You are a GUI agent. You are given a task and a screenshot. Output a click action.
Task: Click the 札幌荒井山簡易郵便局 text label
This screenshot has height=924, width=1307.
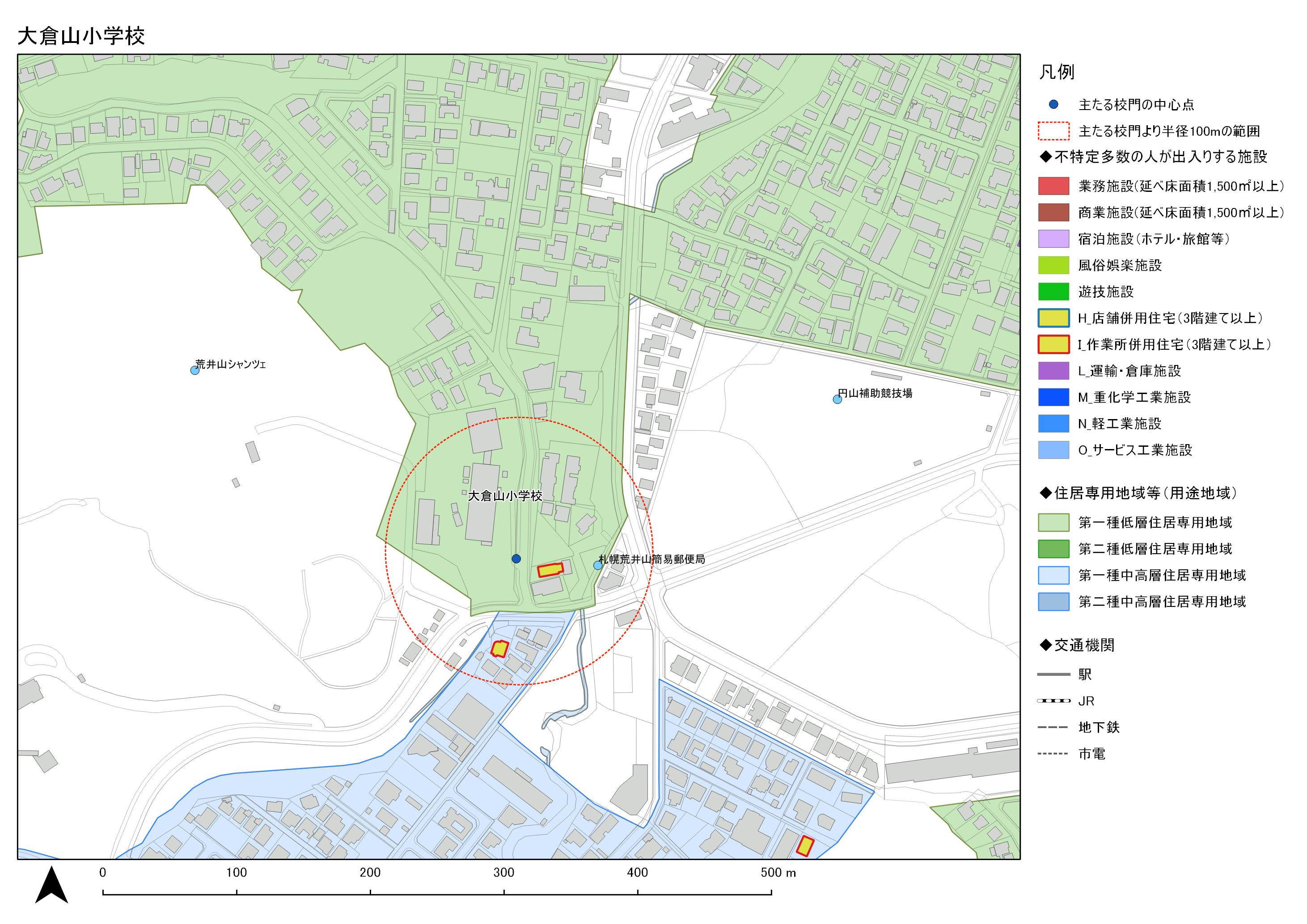tap(652, 559)
